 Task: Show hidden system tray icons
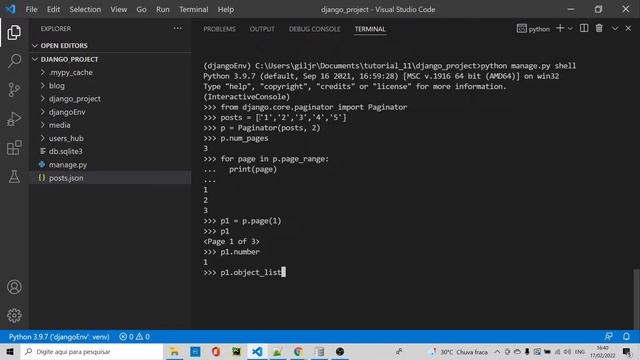click(497, 351)
